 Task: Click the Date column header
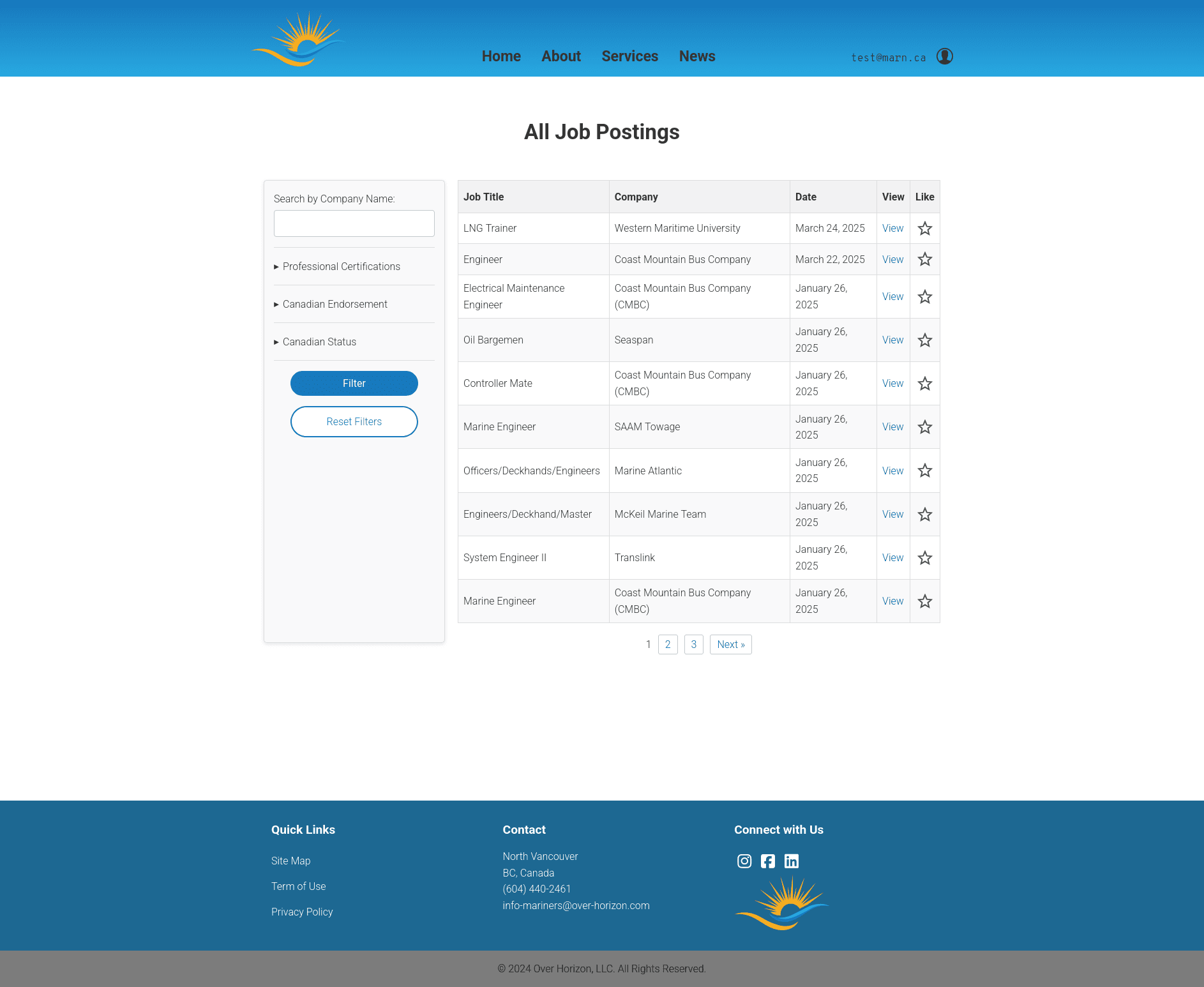[x=833, y=197]
